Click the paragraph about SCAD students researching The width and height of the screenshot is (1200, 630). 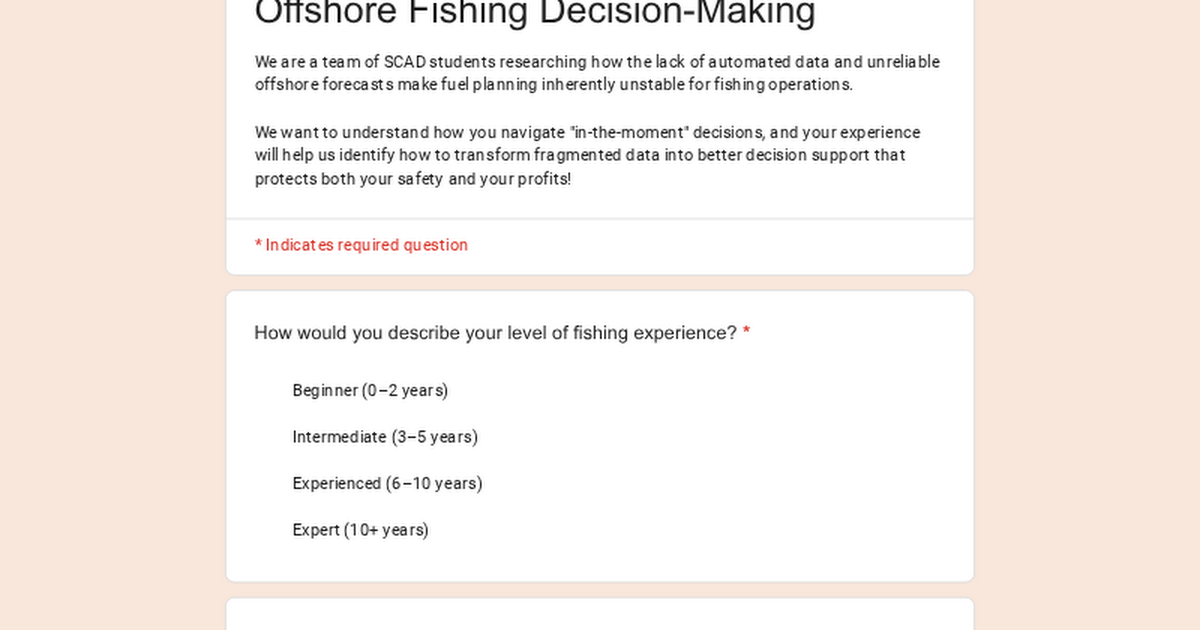(x=597, y=73)
